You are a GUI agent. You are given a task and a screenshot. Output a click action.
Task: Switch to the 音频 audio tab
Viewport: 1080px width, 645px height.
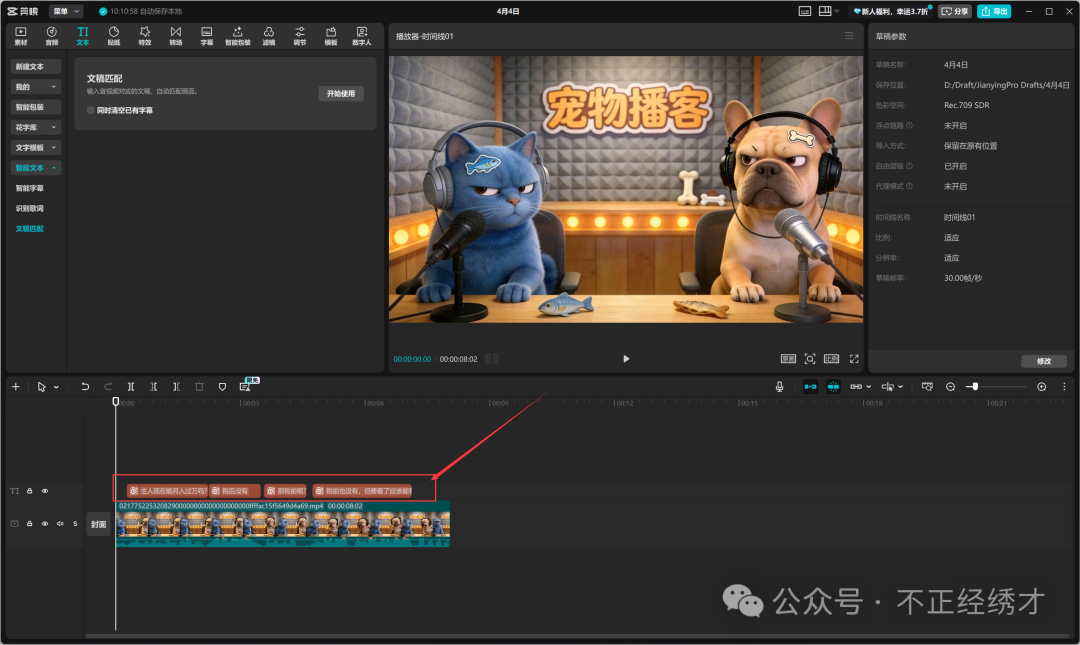tap(52, 36)
